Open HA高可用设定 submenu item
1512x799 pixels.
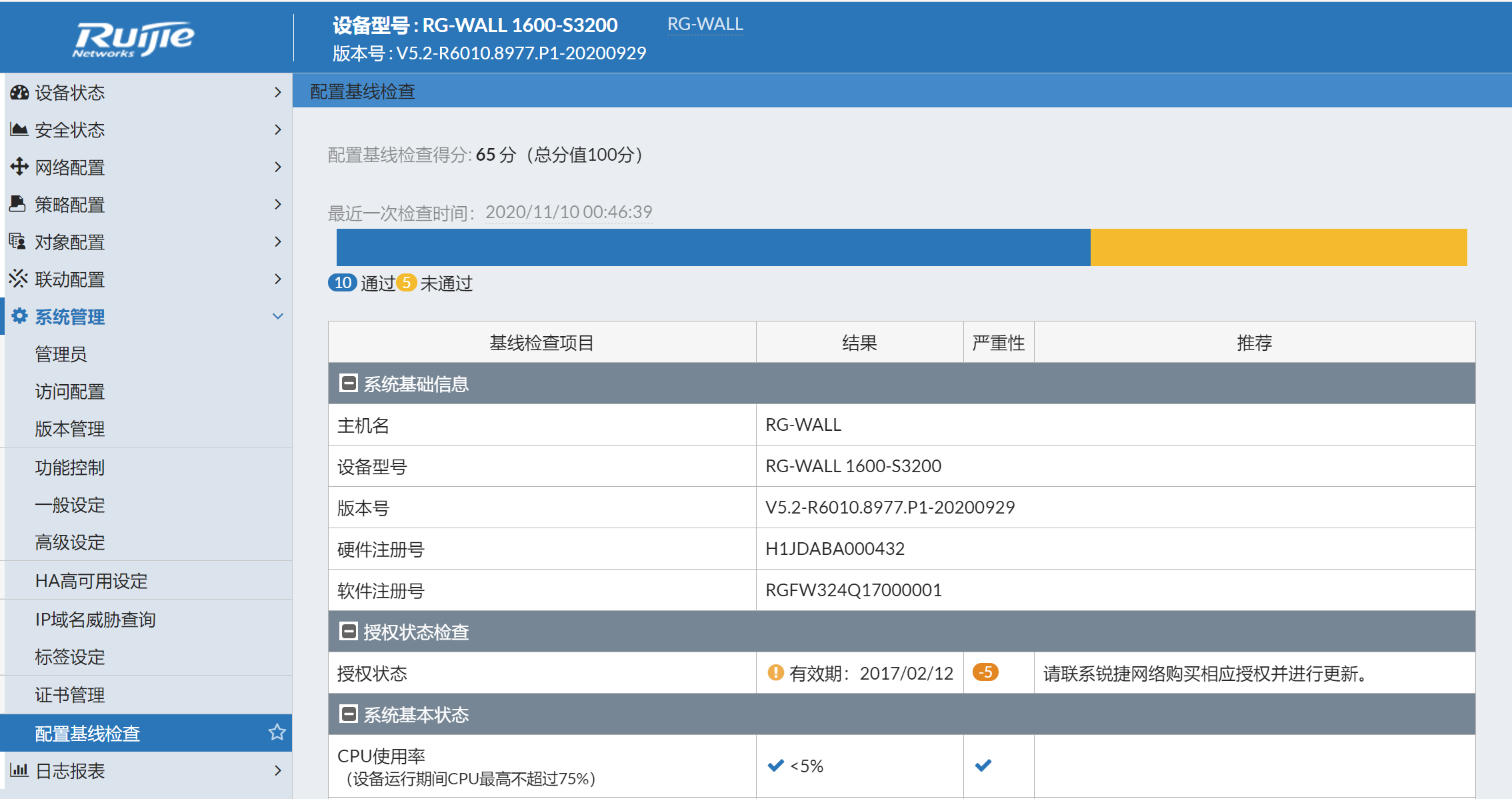(x=91, y=581)
